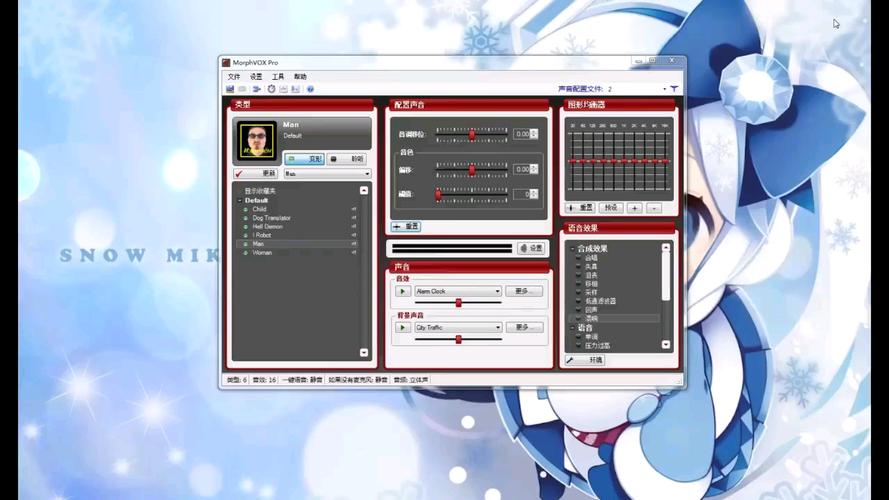Open the 文件 menu

234,77
